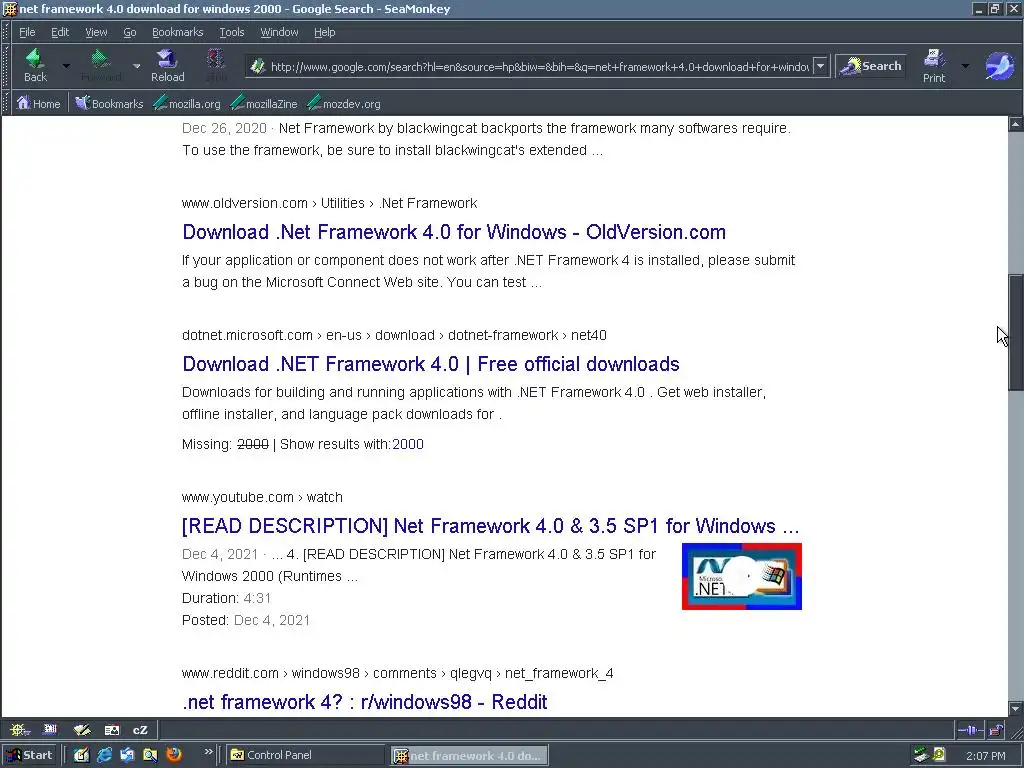Click www.oldversion.com breadcrumb text
The image size is (1024, 768).
click(245, 203)
